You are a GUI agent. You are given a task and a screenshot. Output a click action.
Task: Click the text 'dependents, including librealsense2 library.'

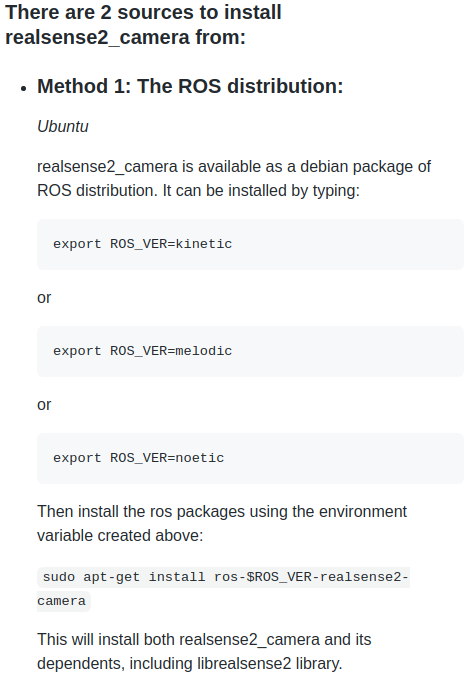point(190,664)
